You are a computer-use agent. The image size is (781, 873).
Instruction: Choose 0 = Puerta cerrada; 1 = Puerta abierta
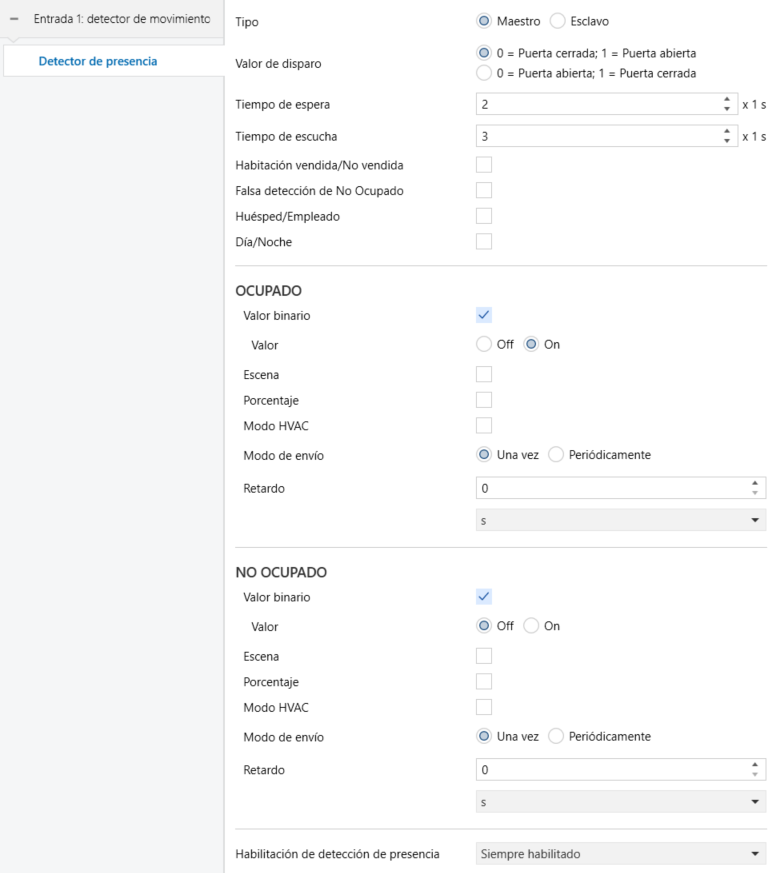click(x=484, y=53)
